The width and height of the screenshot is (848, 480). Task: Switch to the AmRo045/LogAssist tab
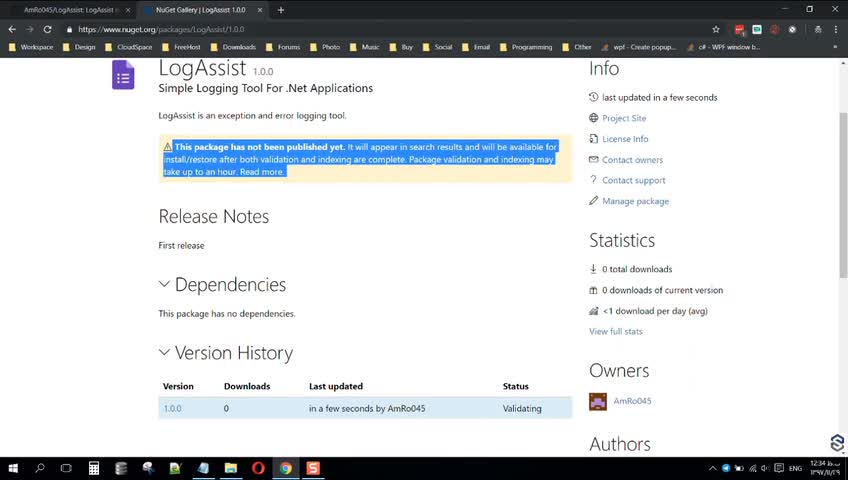tap(68, 10)
